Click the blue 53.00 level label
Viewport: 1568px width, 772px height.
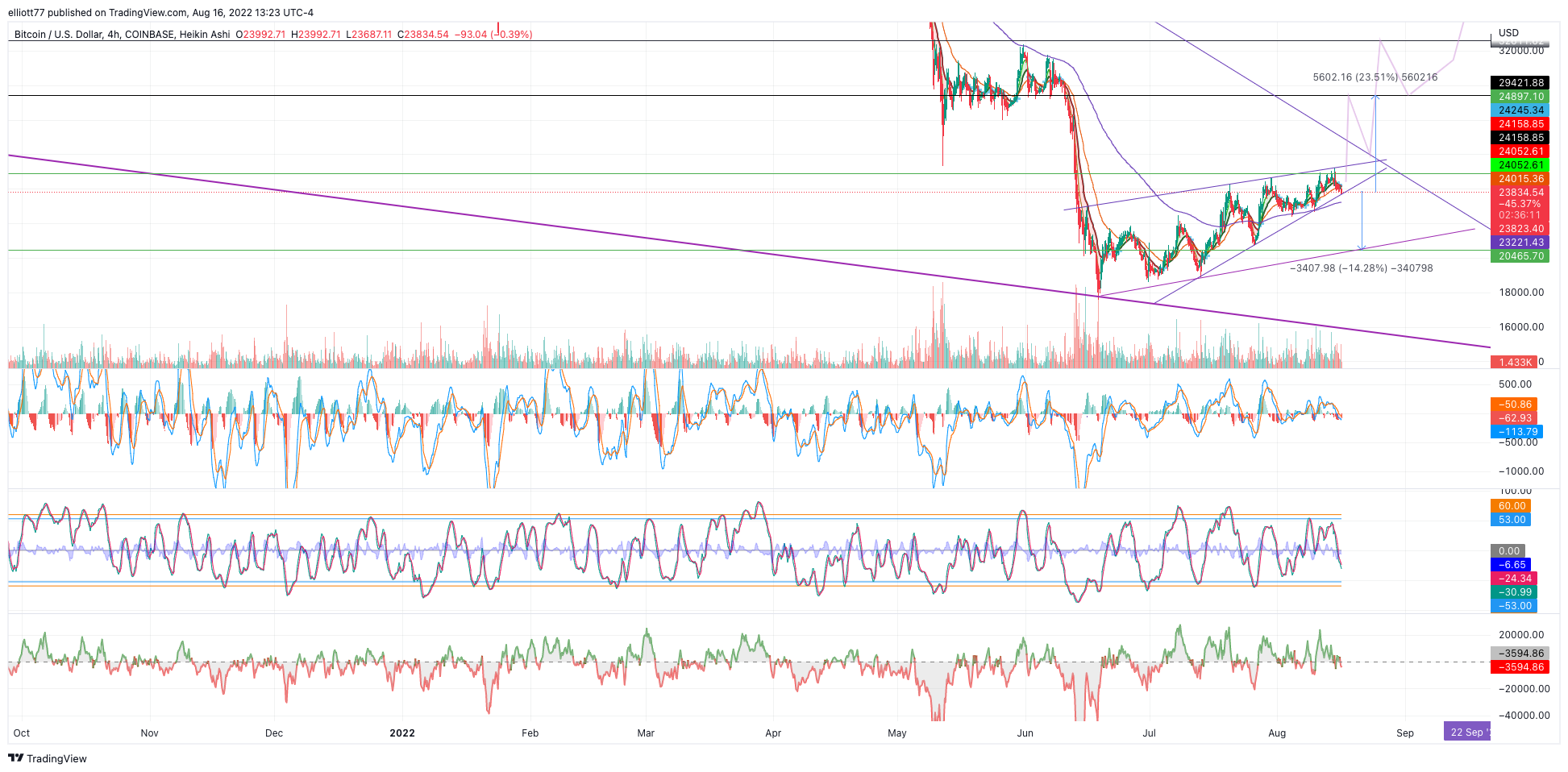coord(1512,520)
